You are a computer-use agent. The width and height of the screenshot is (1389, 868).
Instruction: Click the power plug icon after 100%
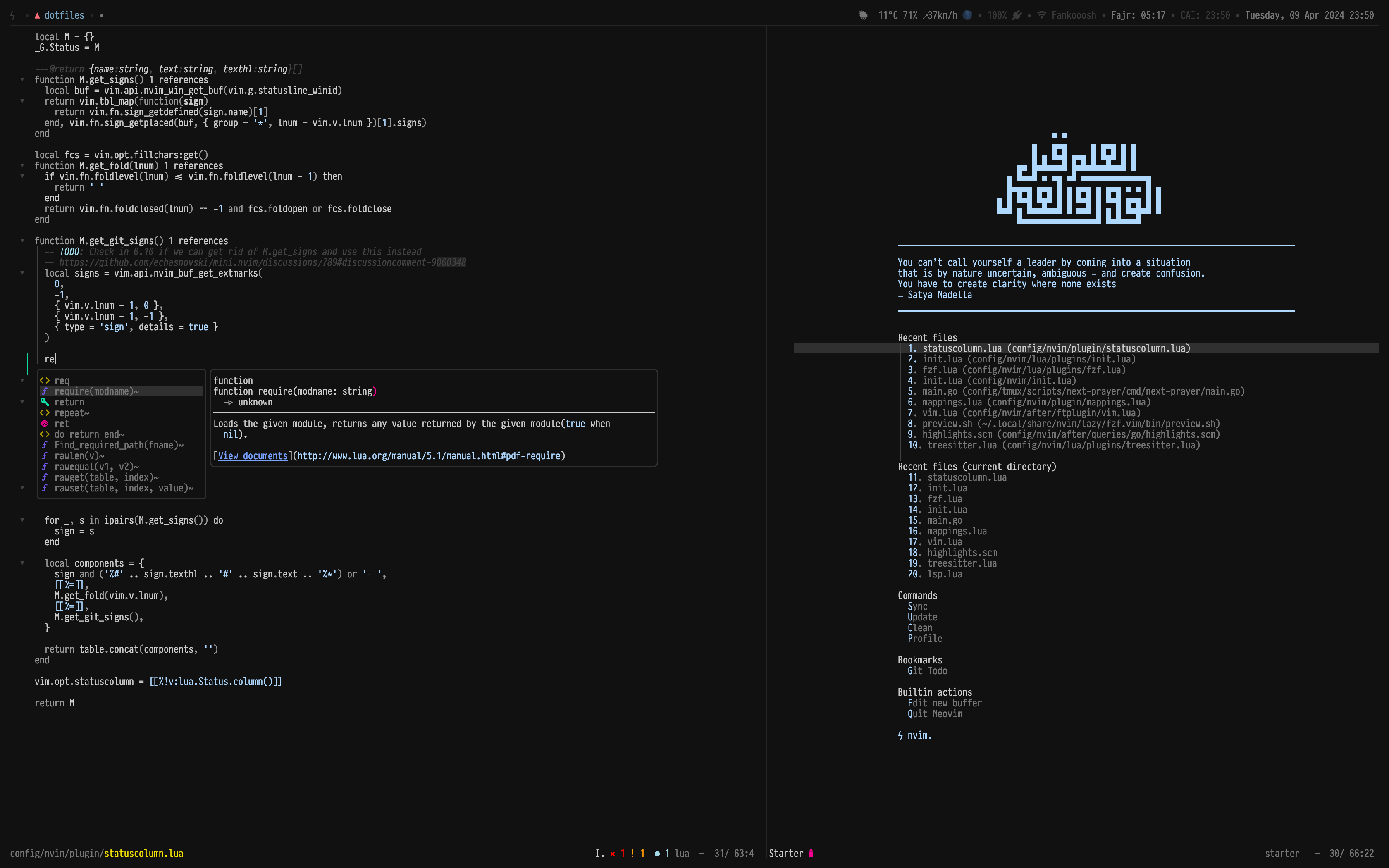(1017, 15)
